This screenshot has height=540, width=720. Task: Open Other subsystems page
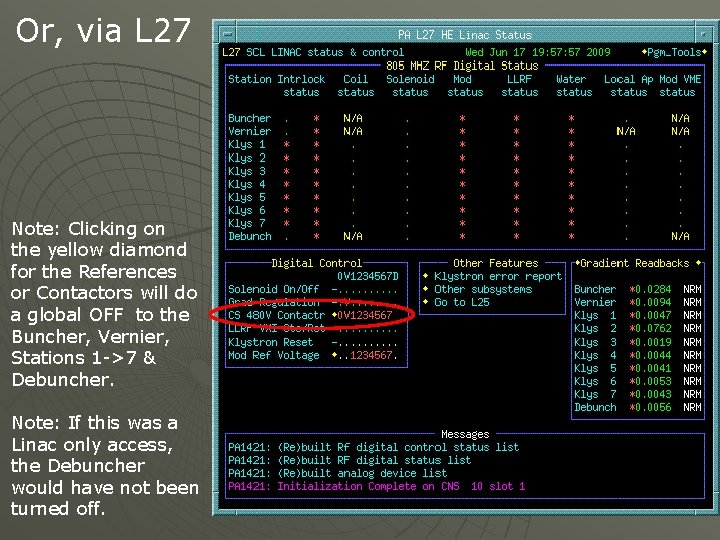point(483,289)
